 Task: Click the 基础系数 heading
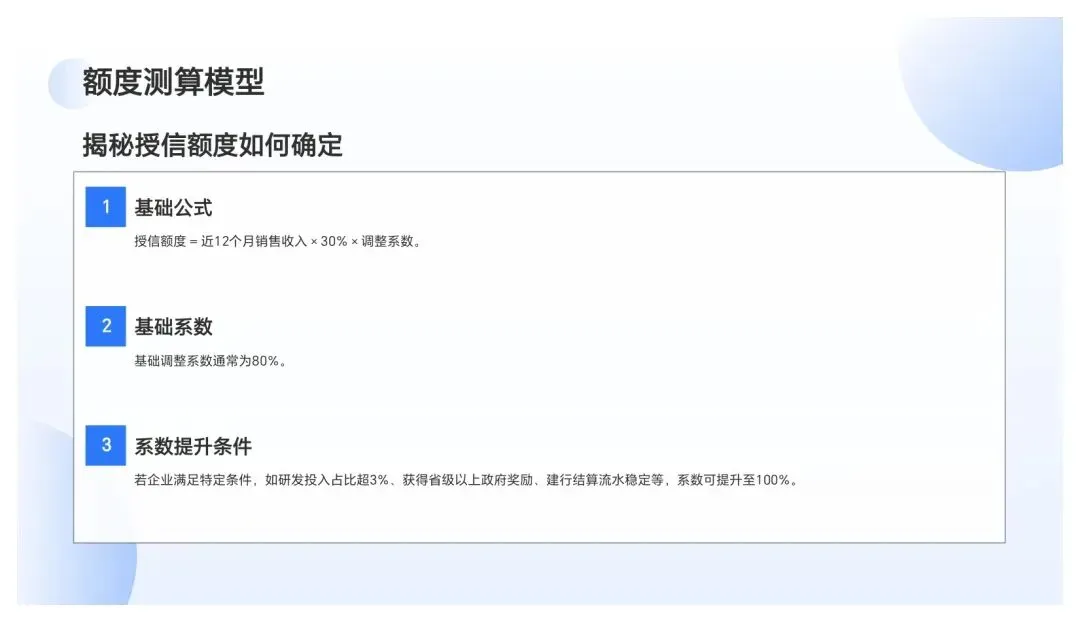click(173, 326)
